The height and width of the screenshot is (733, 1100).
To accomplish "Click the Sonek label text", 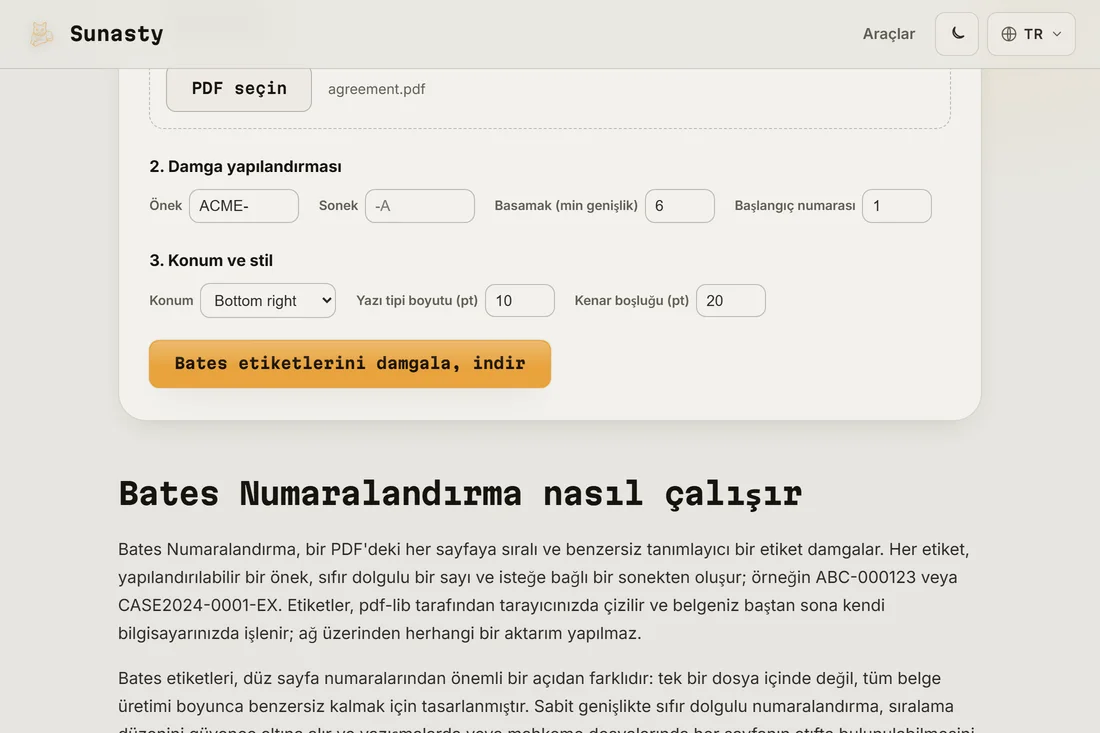I will pyautogui.click(x=338, y=206).
